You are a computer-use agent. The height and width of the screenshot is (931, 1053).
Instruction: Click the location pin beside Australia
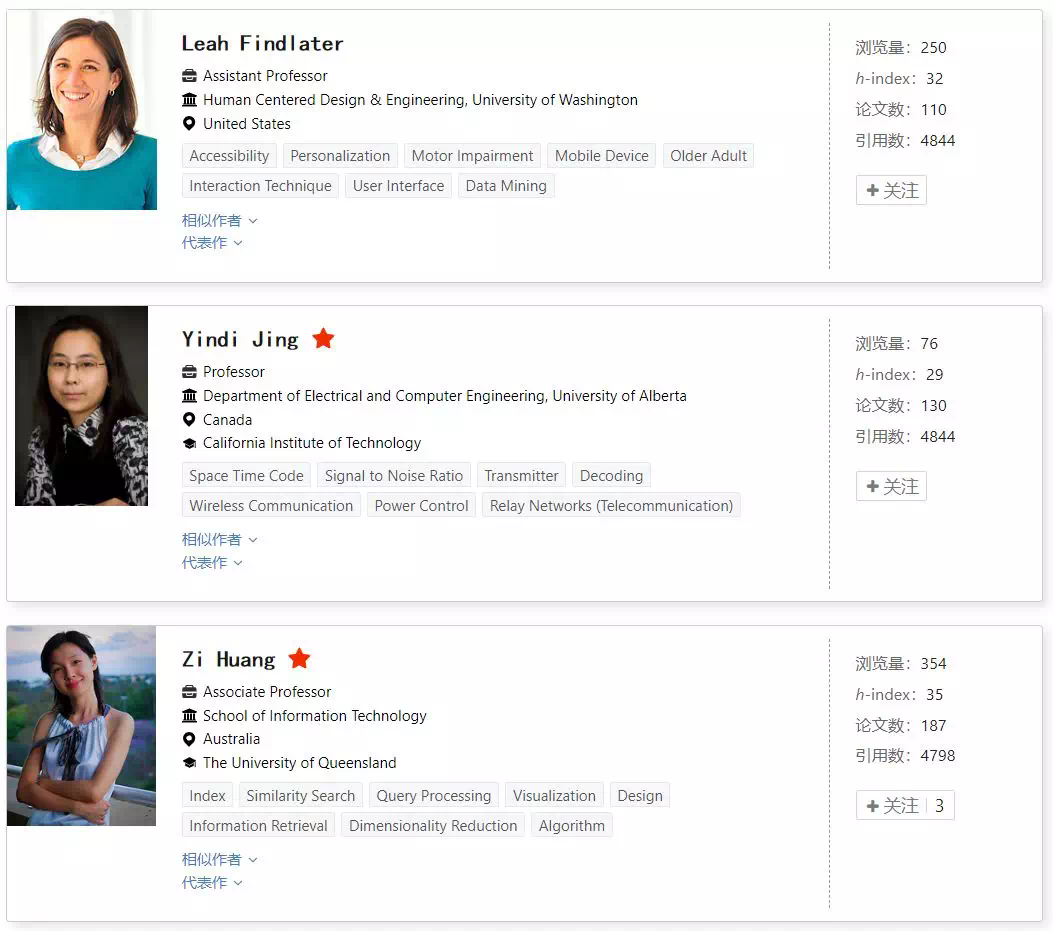click(189, 739)
